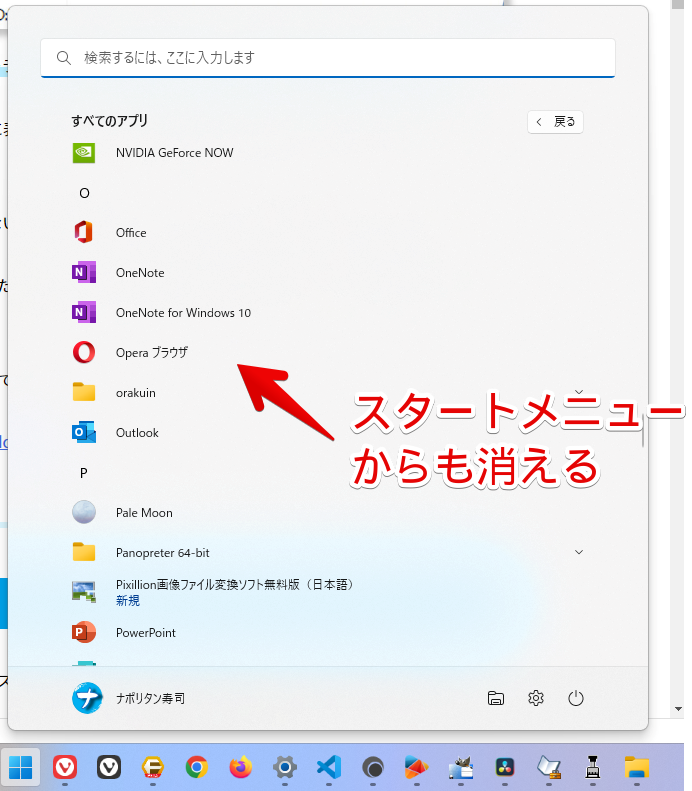Image resolution: width=692 pixels, height=791 pixels.
Task: Open the ナポリタン寿司 user account menu
Action: 129,698
